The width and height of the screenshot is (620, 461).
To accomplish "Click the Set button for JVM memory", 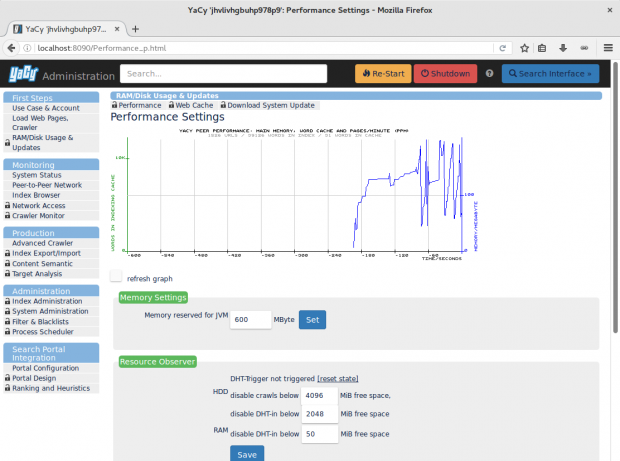I will point(312,320).
